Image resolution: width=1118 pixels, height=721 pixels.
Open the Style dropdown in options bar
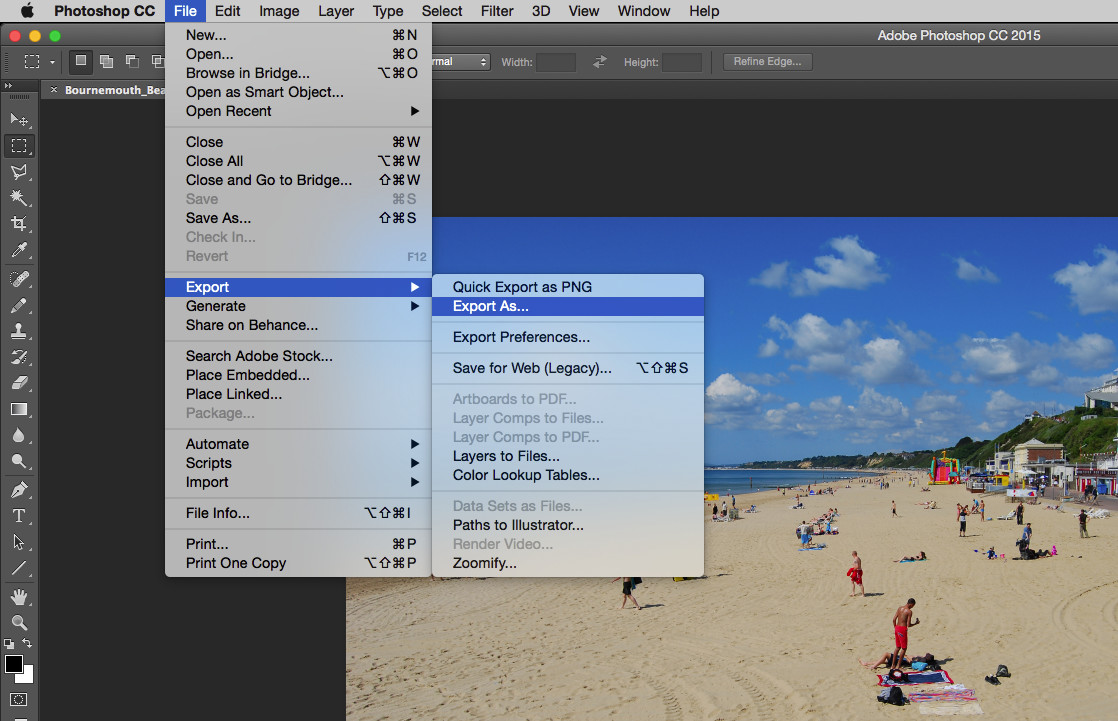click(461, 62)
